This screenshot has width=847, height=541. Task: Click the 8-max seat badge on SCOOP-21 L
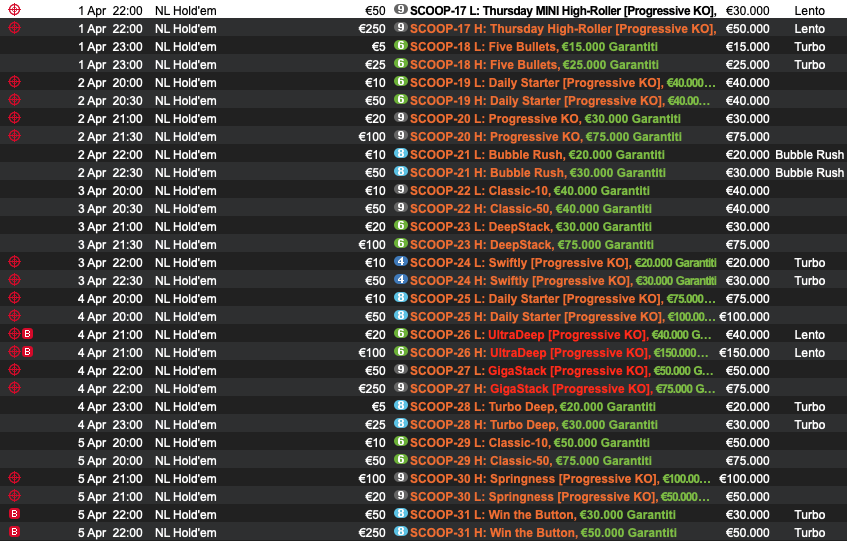click(x=400, y=153)
